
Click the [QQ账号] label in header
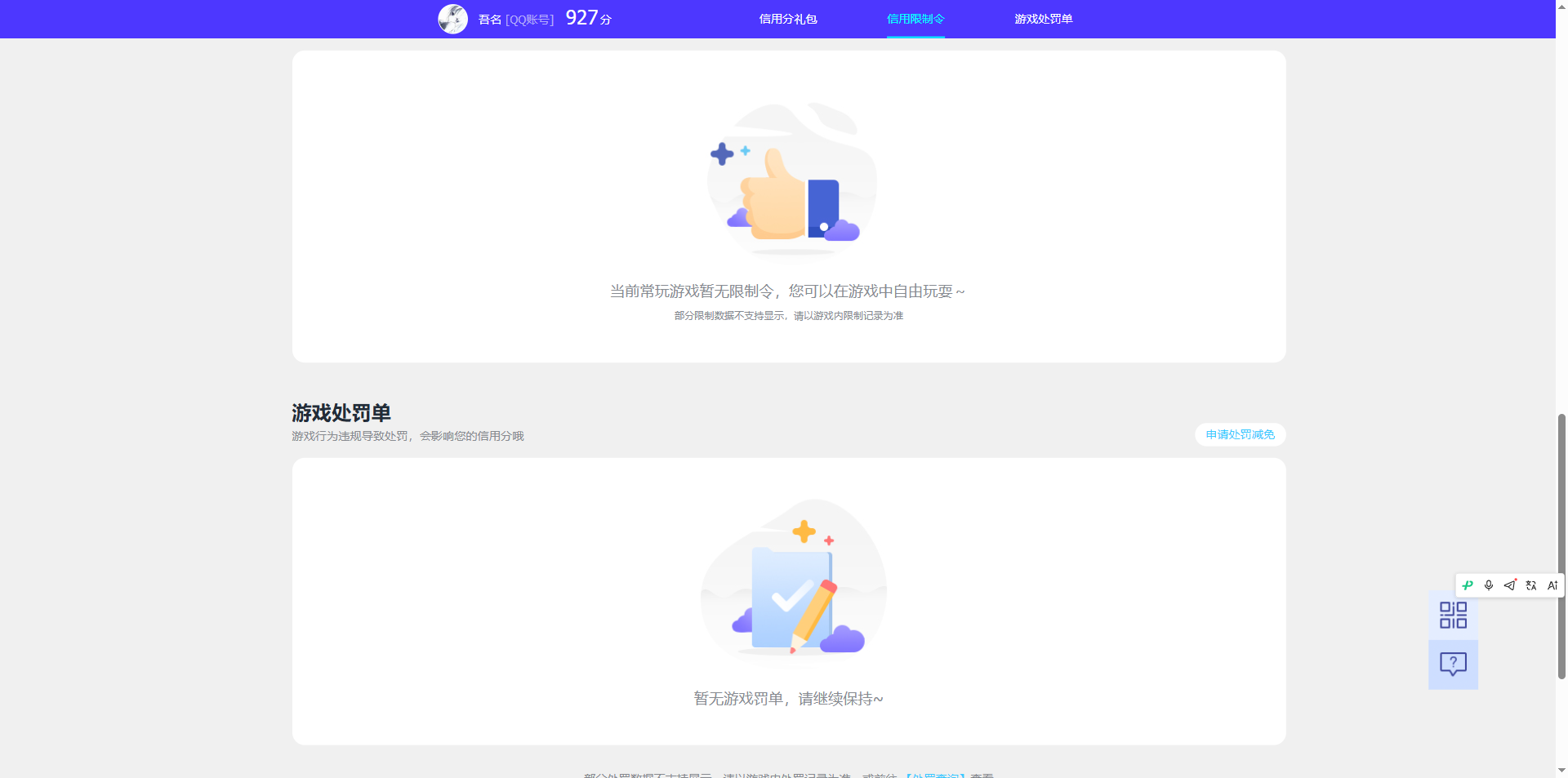[x=529, y=20]
